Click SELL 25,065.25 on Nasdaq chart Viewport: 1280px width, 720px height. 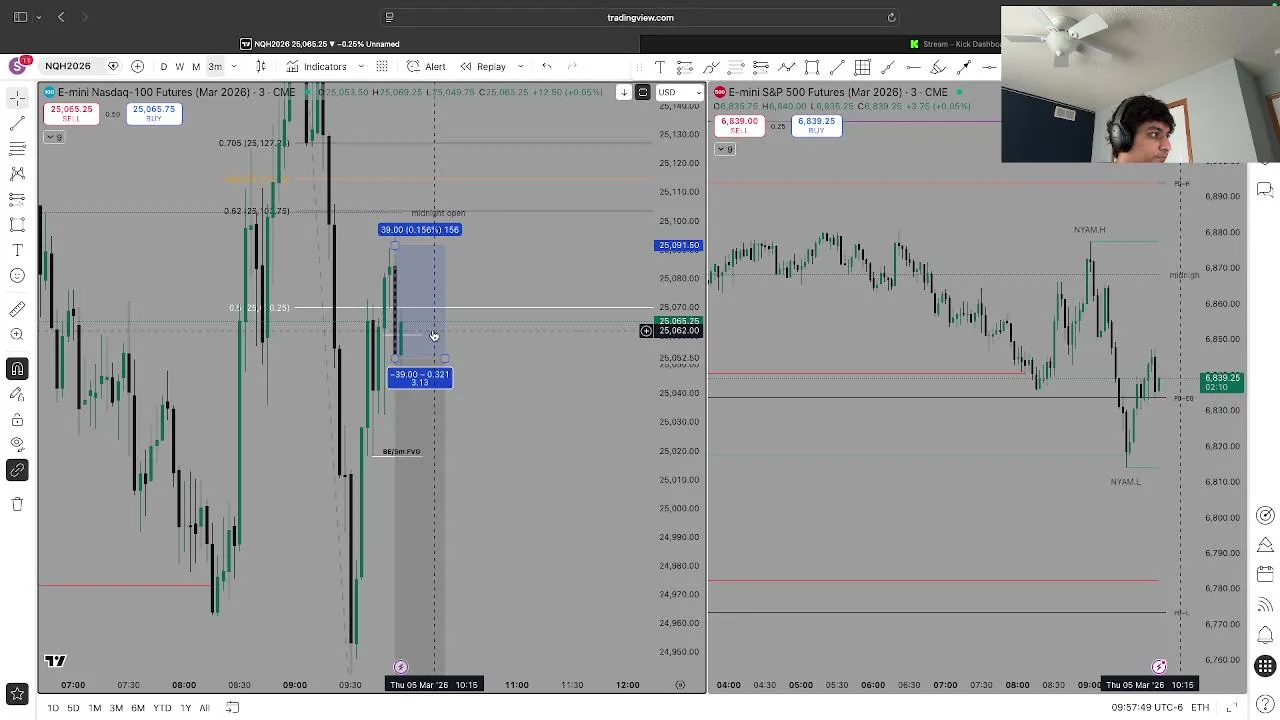click(71, 113)
